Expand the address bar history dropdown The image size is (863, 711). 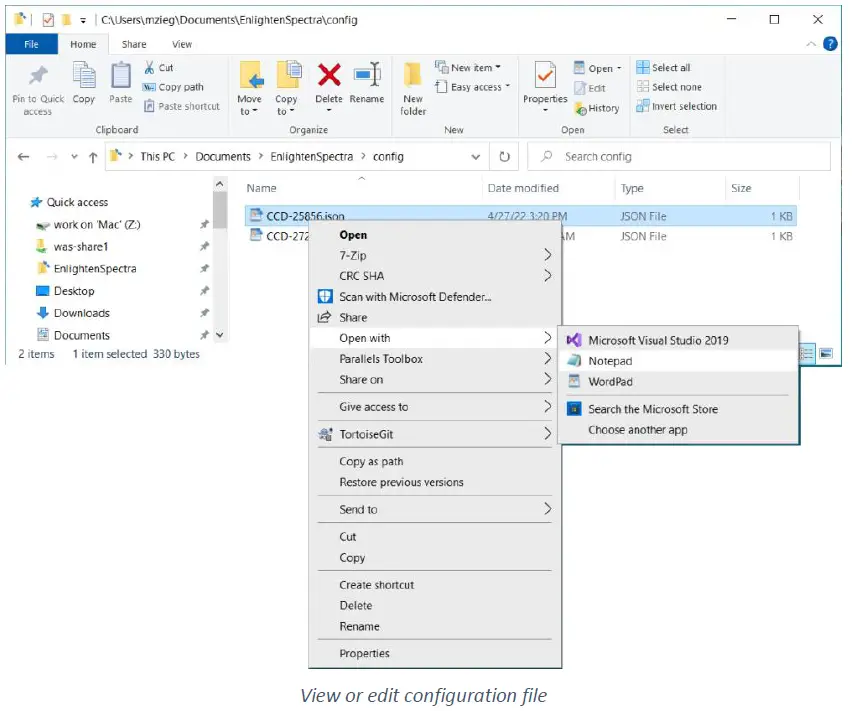(x=476, y=157)
